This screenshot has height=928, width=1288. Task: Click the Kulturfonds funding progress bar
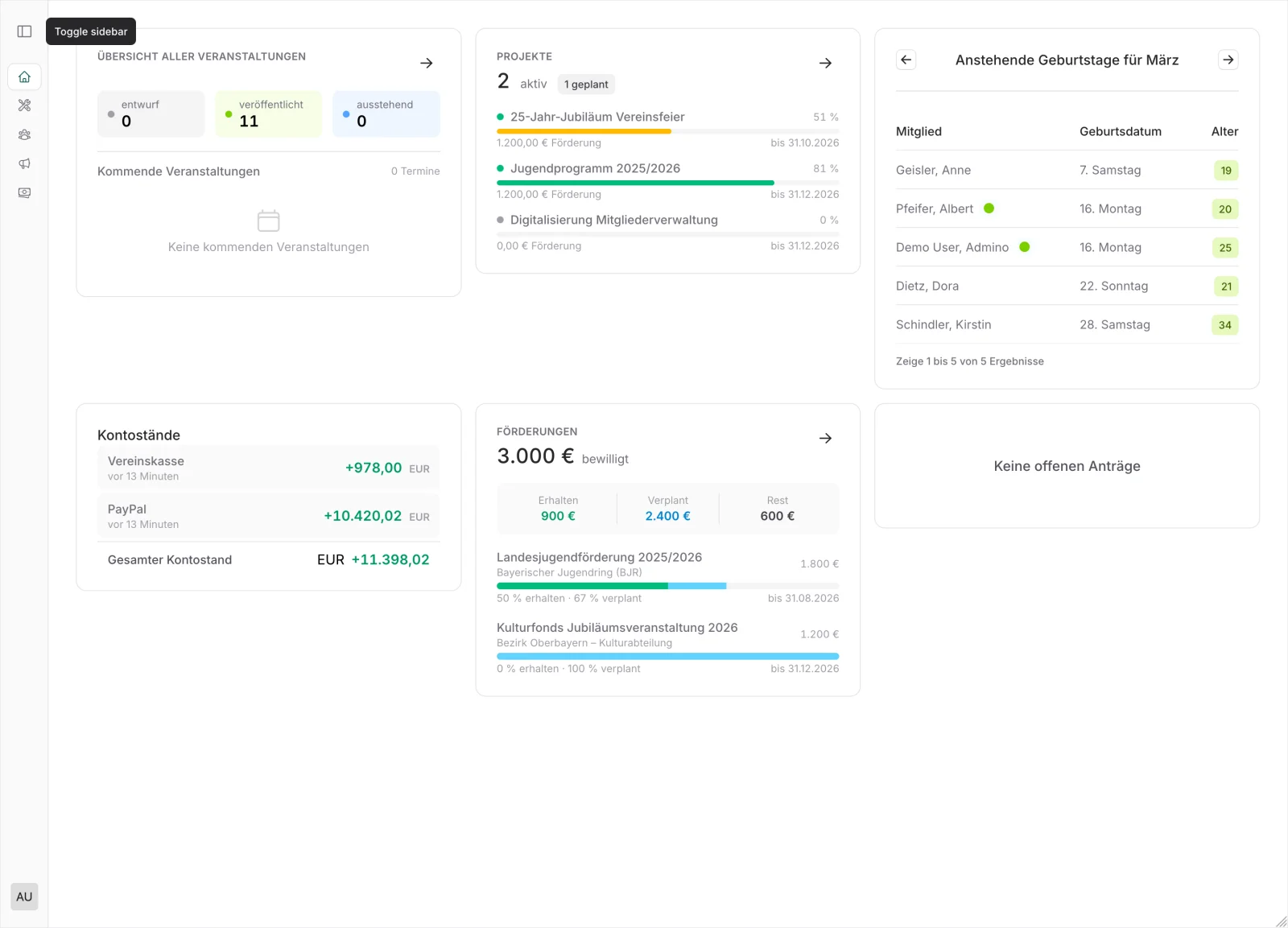pyautogui.click(x=668, y=656)
